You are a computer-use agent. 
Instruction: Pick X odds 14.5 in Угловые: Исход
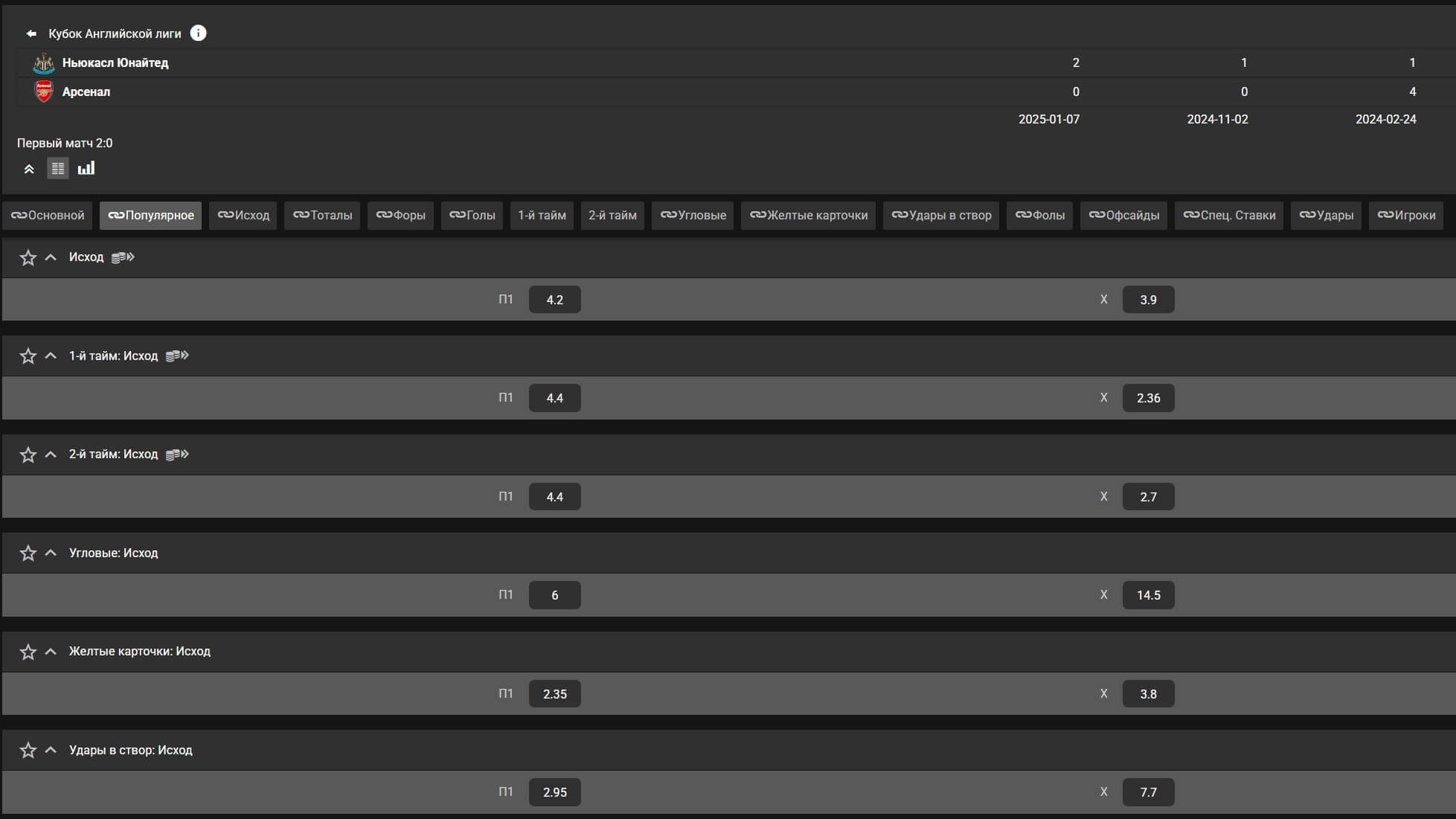[x=1149, y=595]
